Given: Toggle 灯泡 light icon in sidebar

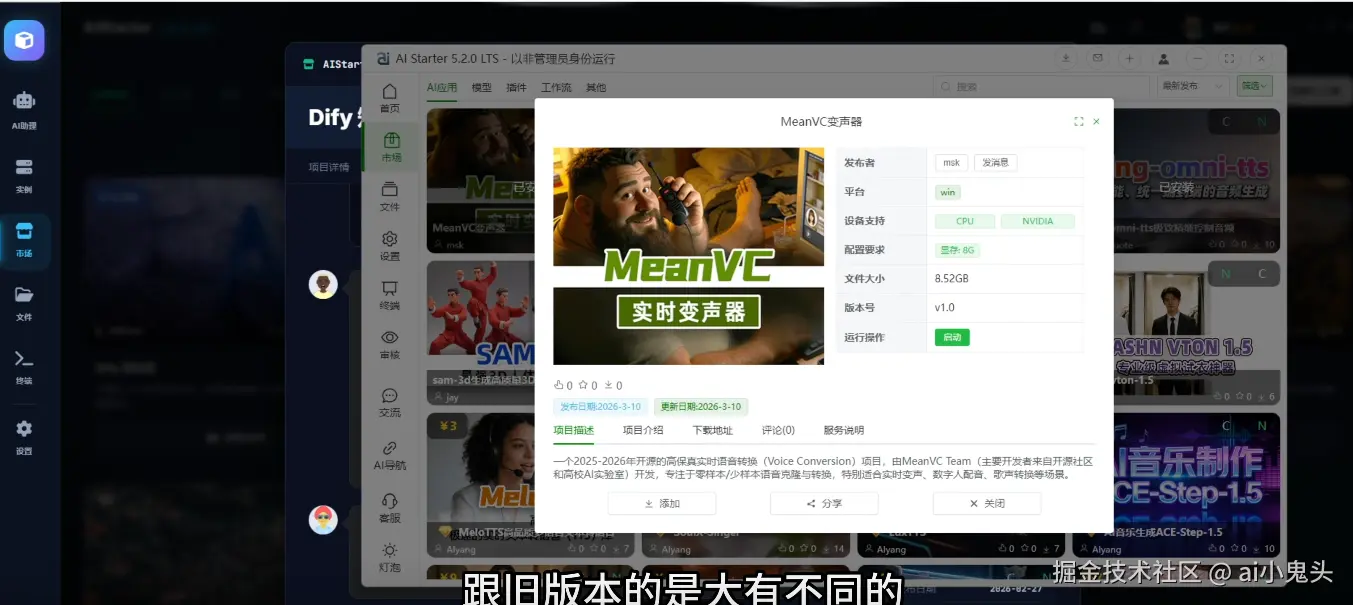Looking at the screenshot, I should click(x=390, y=557).
